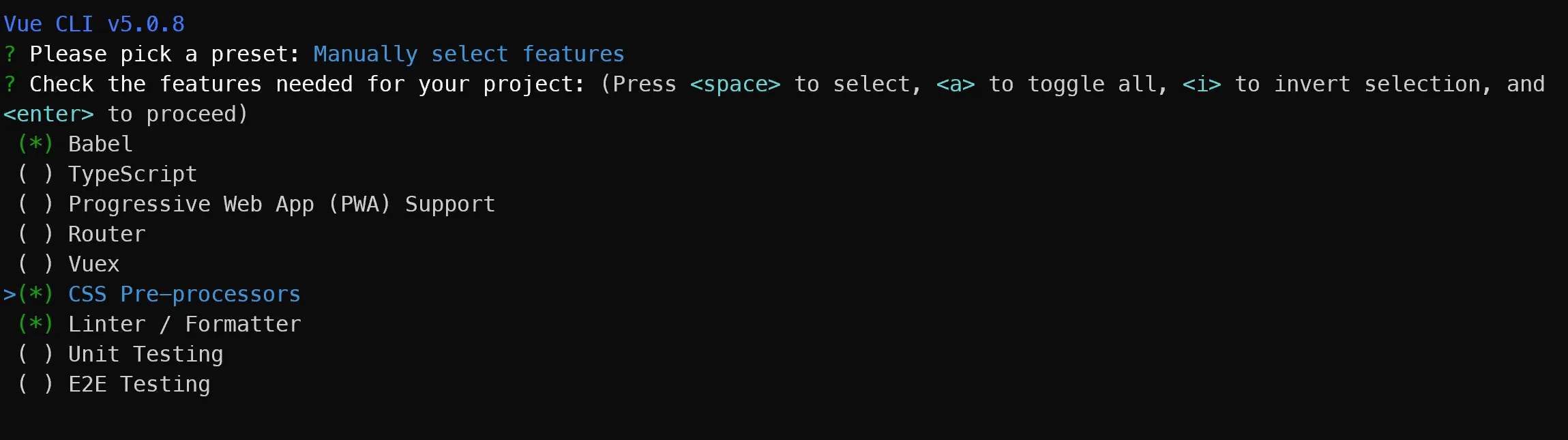1568x440 pixels.
Task: Check the TypeScript option box
Action: (x=35, y=174)
